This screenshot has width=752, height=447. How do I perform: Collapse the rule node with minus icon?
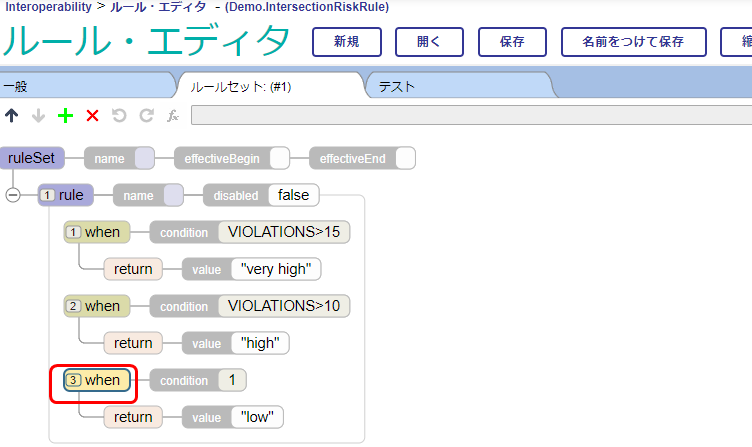pyautogui.click(x=13, y=195)
